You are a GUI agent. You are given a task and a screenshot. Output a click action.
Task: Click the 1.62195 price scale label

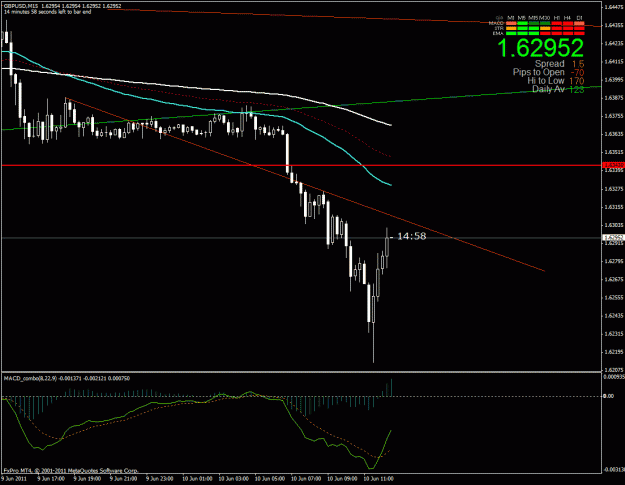pos(613,352)
